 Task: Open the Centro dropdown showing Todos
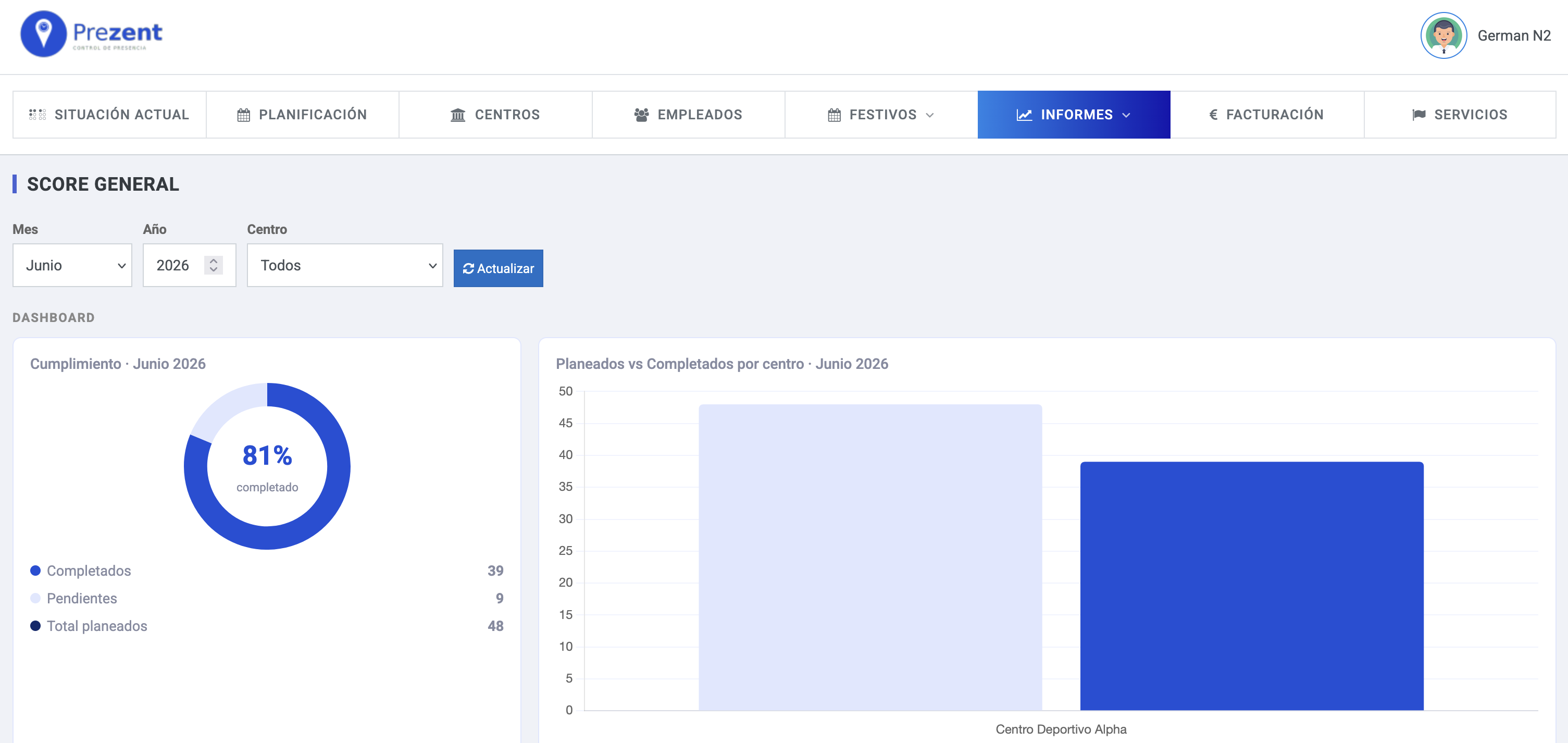click(x=344, y=265)
